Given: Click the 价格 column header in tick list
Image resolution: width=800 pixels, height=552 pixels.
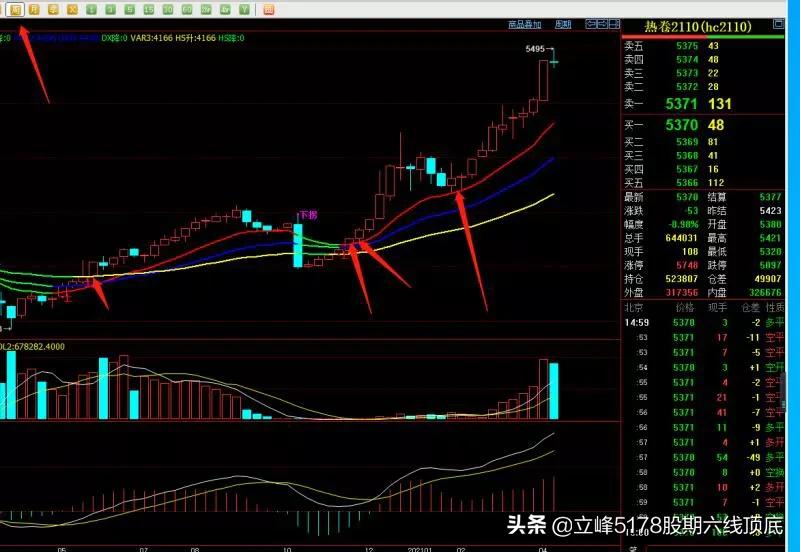Looking at the screenshot, I should (x=685, y=308).
